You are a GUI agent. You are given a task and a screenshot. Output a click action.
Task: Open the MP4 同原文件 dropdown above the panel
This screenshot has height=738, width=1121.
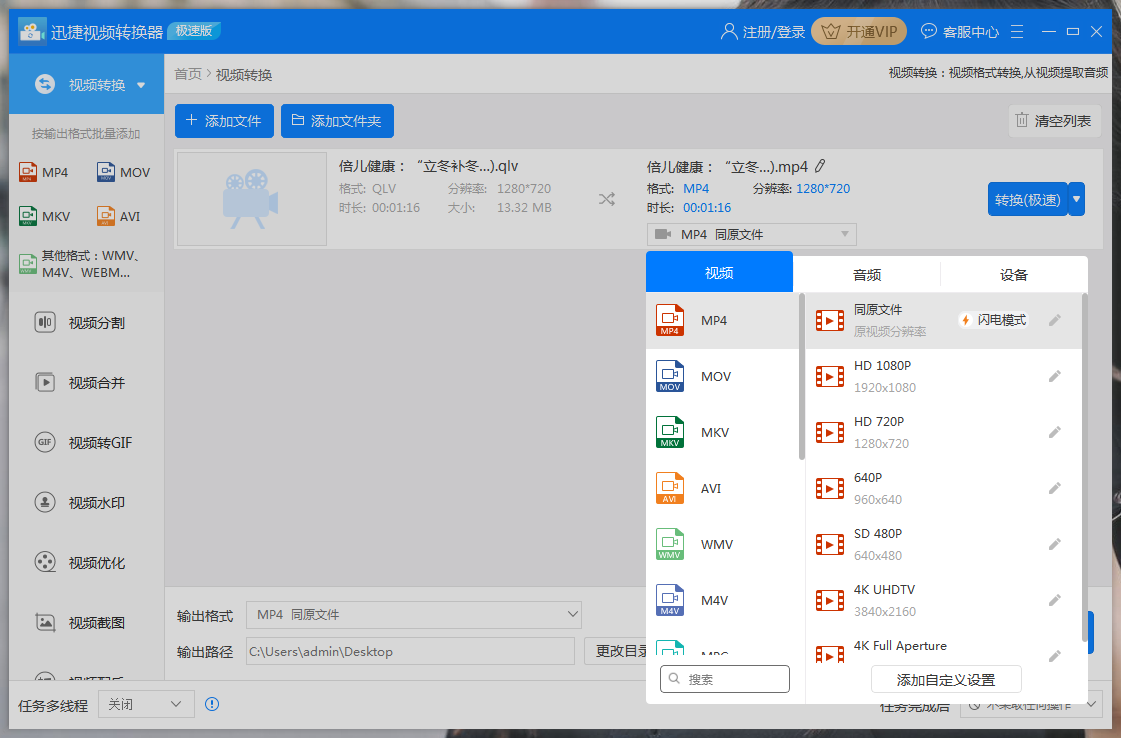[751, 233]
